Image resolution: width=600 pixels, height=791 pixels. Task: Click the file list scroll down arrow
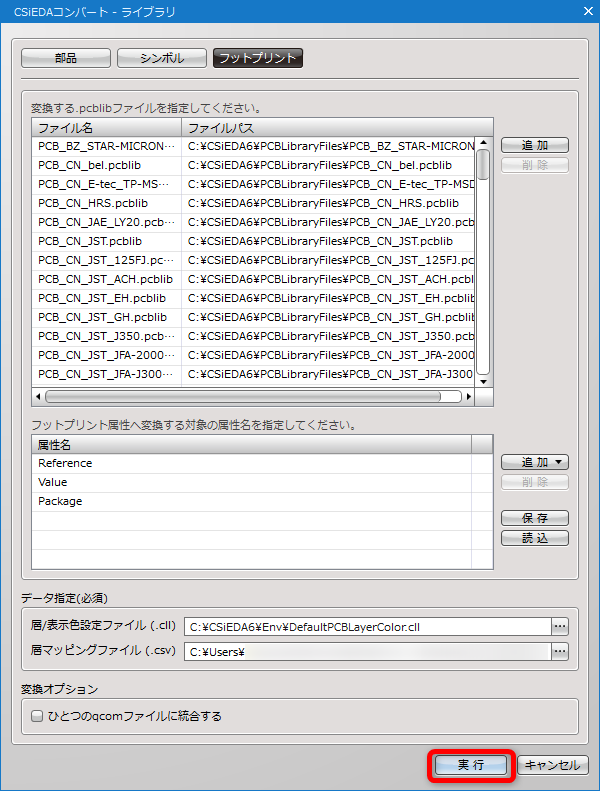pyautogui.click(x=483, y=381)
